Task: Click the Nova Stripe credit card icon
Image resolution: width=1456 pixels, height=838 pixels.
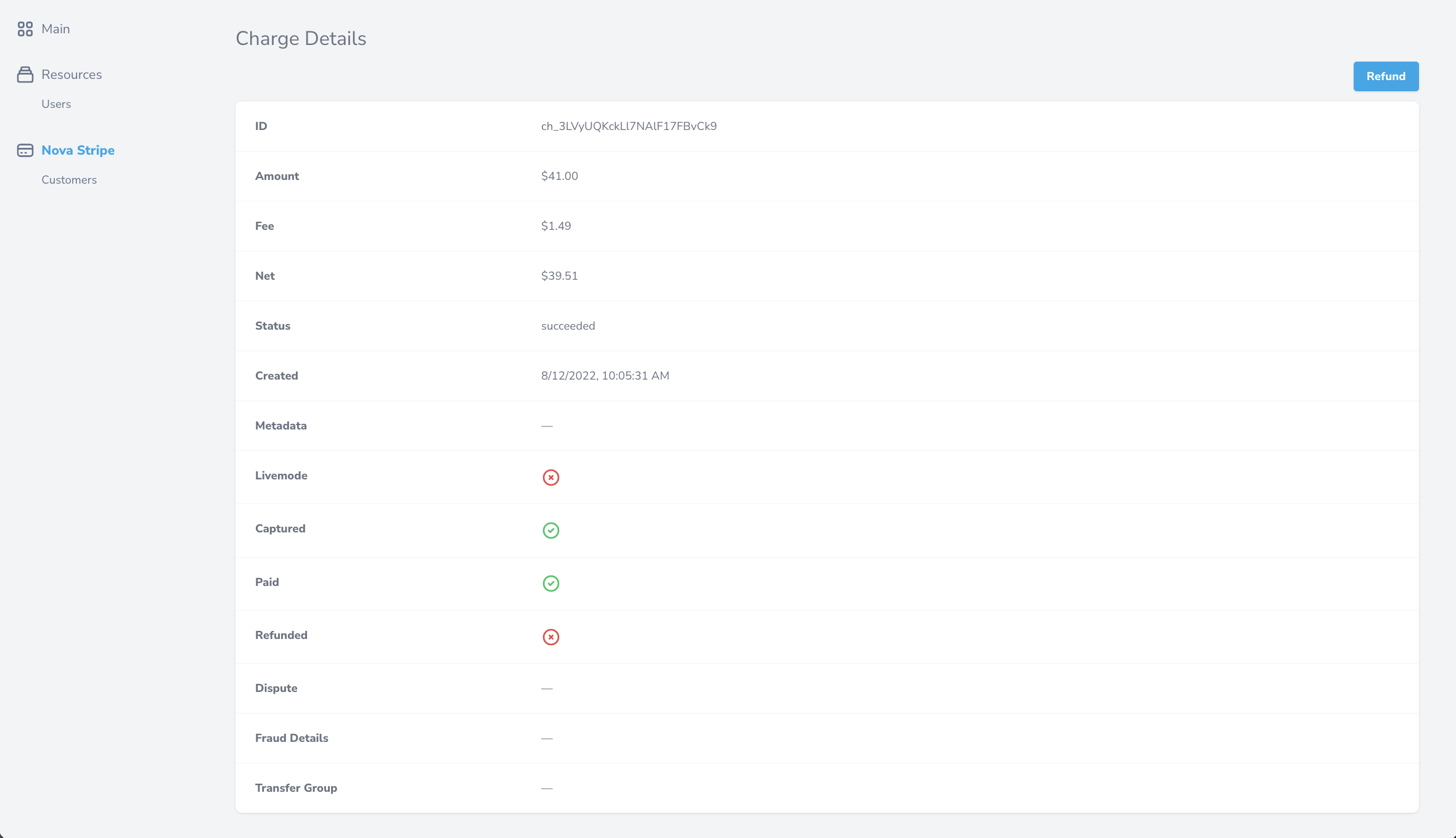Action: tap(25, 150)
